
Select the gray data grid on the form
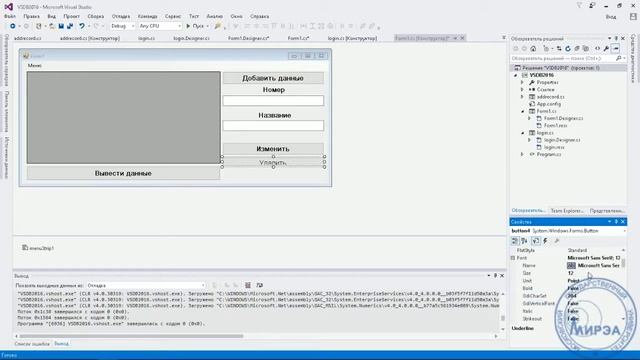point(124,118)
